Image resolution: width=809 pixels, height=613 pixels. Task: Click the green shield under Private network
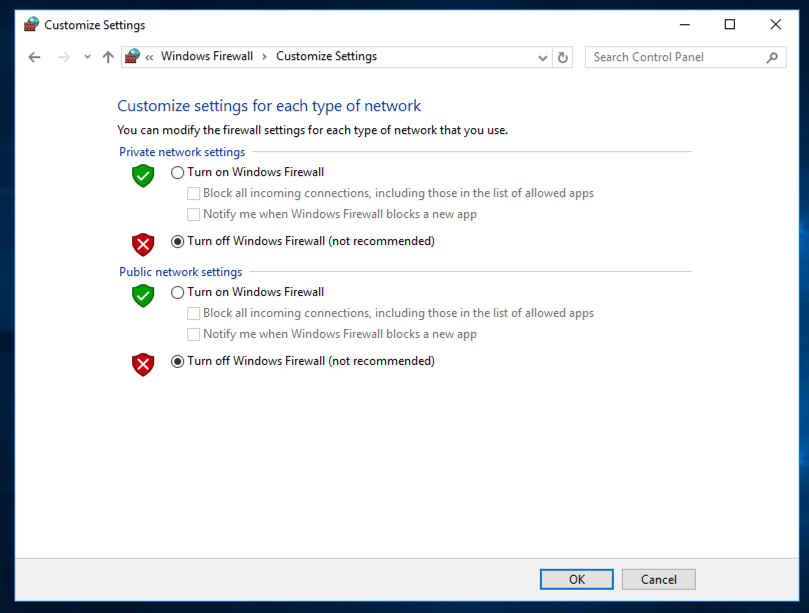[x=144, y=176]
